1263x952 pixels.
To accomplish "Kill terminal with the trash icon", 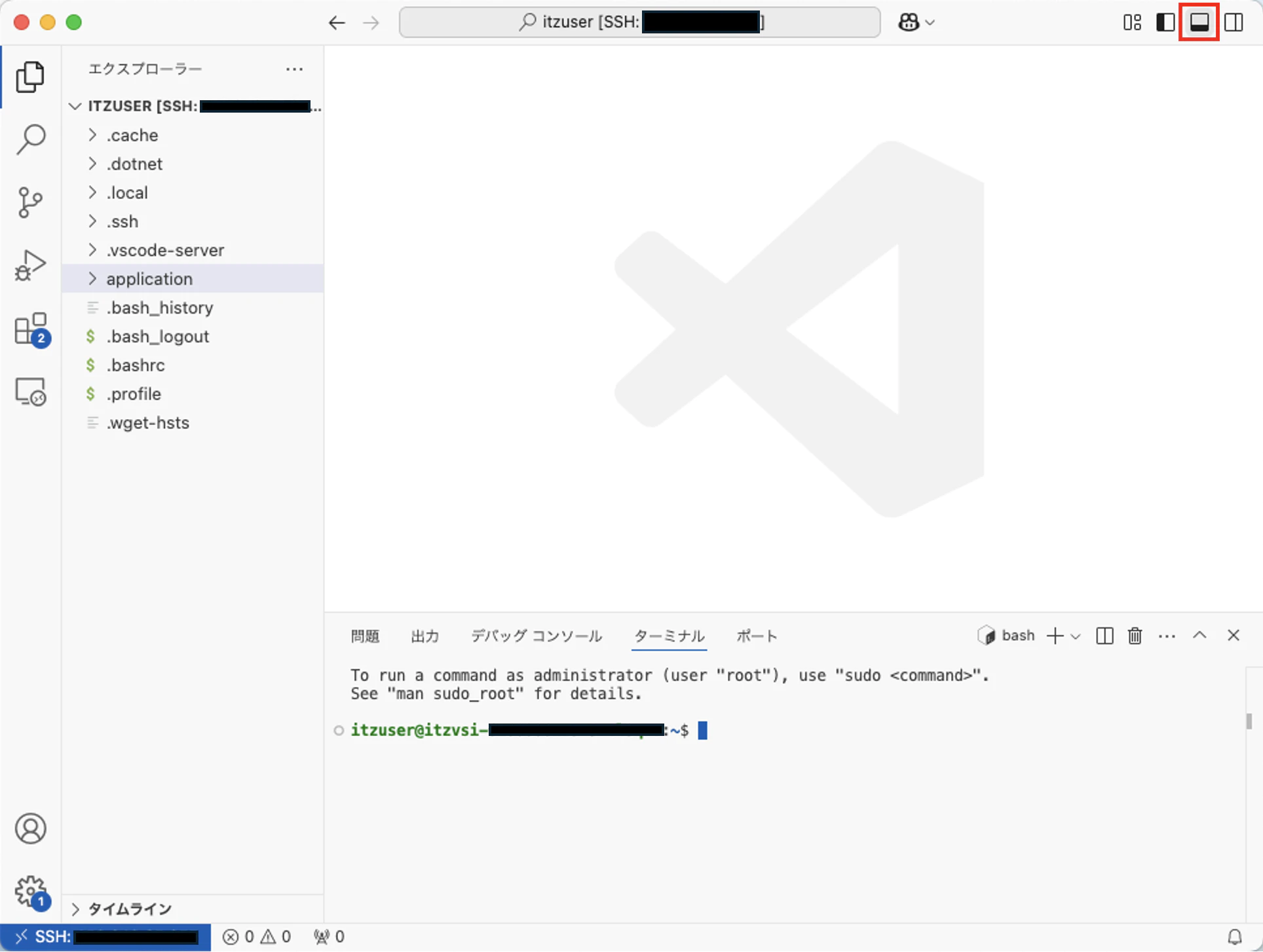I will coord(1135,636).
